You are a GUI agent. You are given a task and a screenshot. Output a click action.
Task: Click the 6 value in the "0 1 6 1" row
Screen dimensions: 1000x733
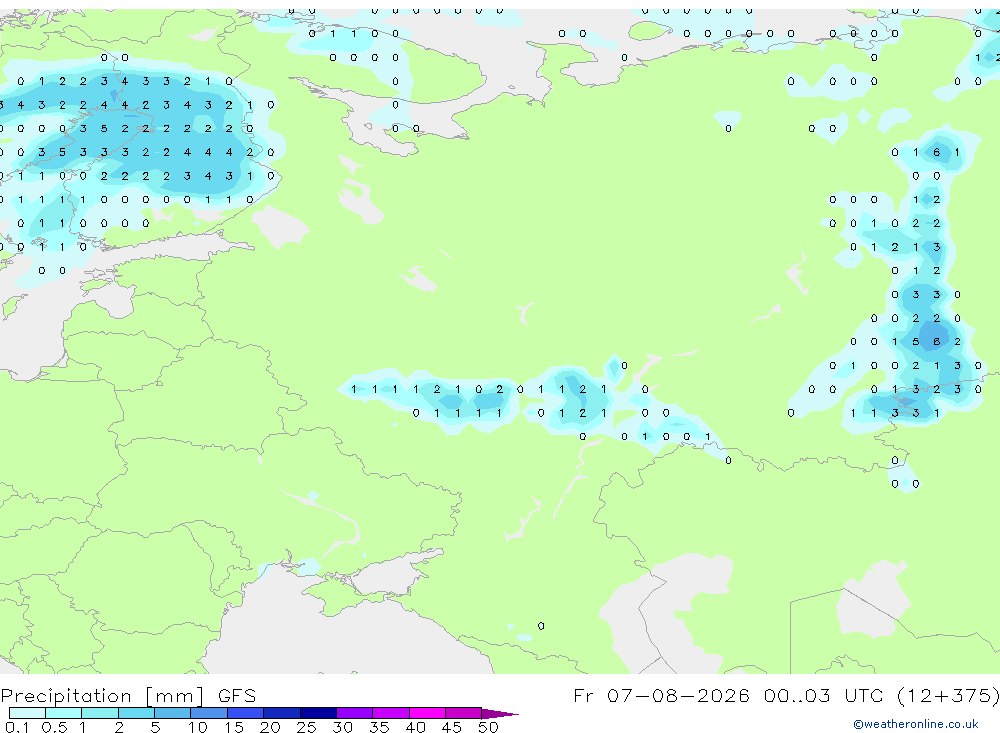click(x=936, y=152)
